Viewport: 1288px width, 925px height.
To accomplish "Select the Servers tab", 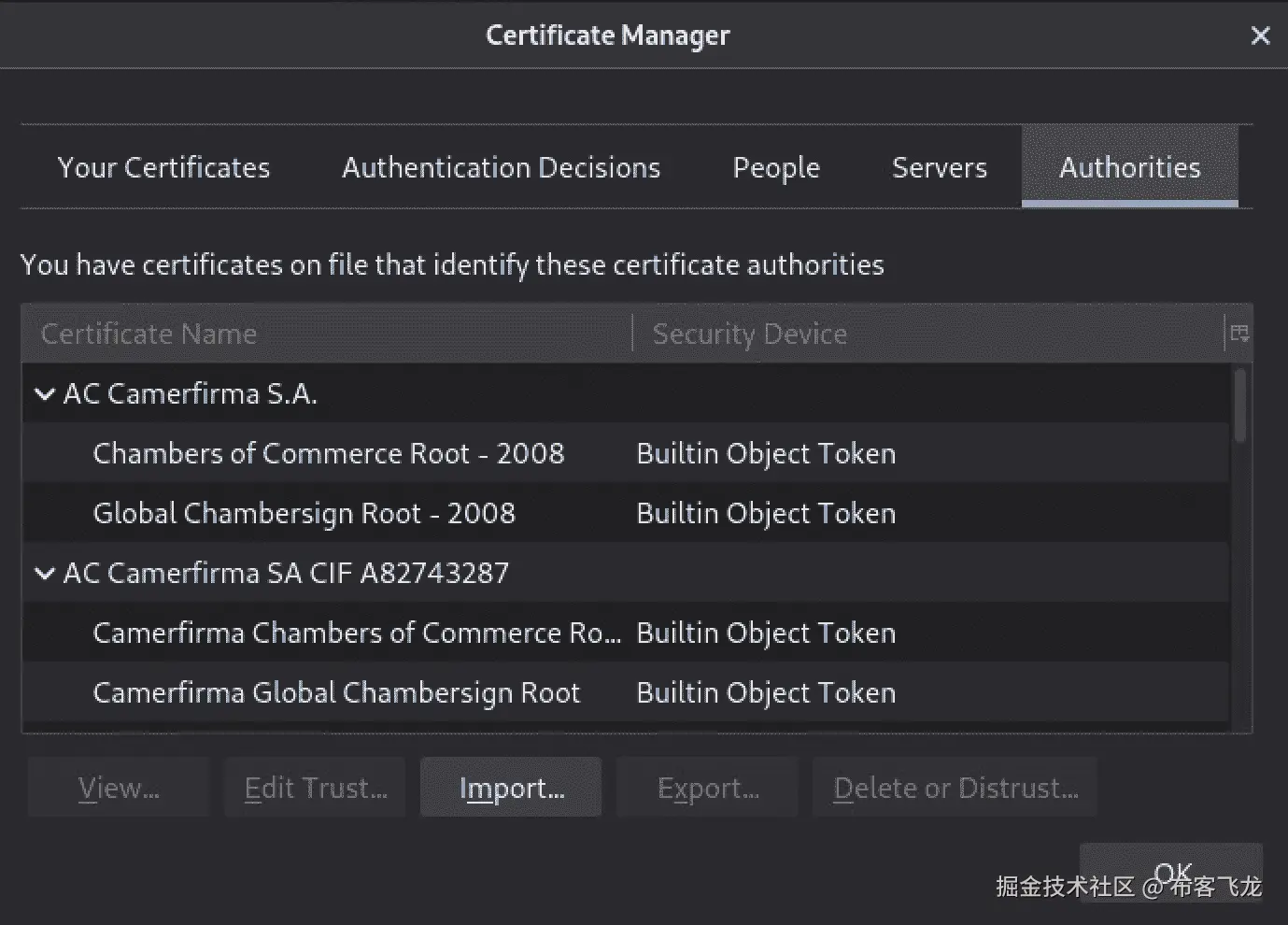I will pyautogui.click(x=939, y=167).
